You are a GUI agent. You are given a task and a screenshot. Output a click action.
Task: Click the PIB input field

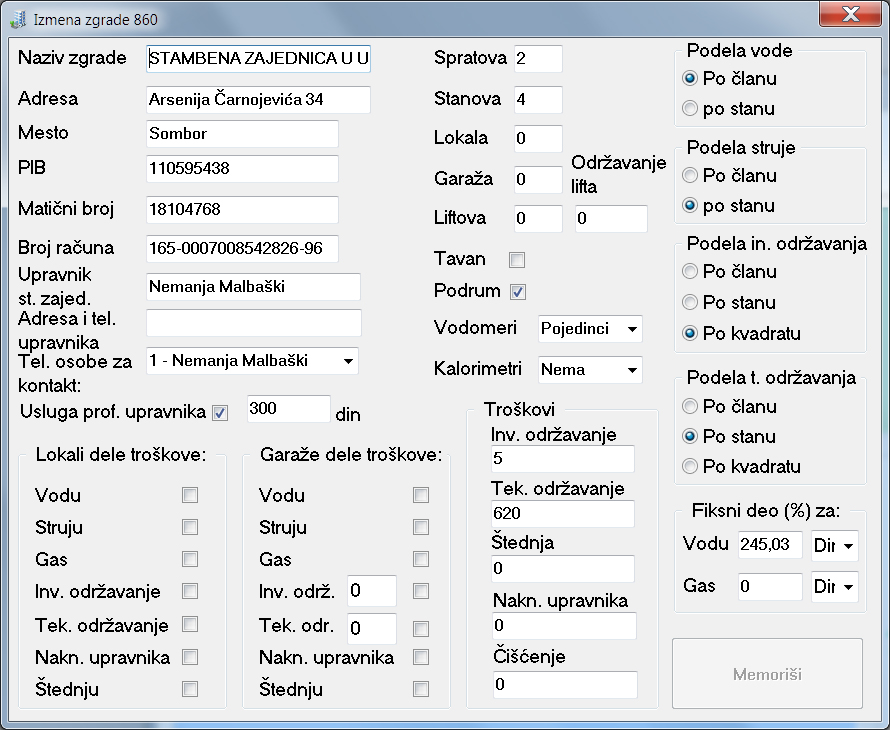242,169
